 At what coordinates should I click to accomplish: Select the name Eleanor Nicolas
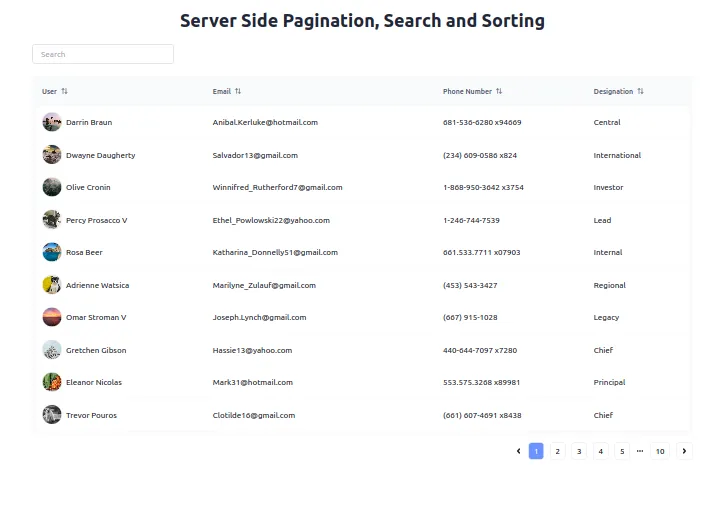coord(94,383)
